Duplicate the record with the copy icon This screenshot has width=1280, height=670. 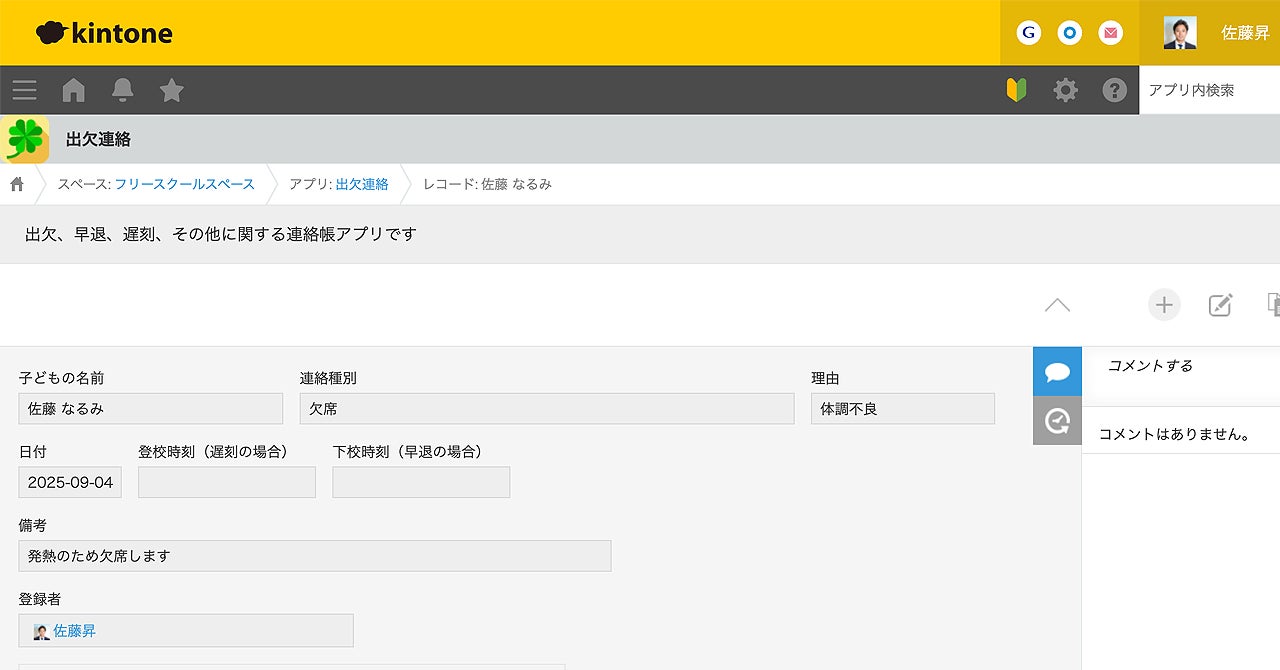[1273, 305]
